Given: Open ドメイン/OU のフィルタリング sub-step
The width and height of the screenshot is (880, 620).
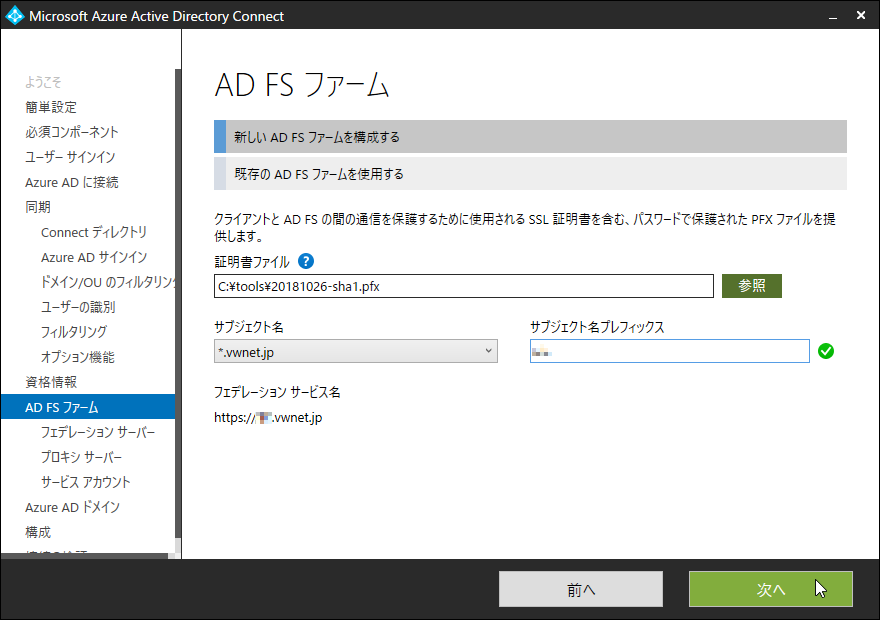Looking at the screenshot, I should (108, 282).
